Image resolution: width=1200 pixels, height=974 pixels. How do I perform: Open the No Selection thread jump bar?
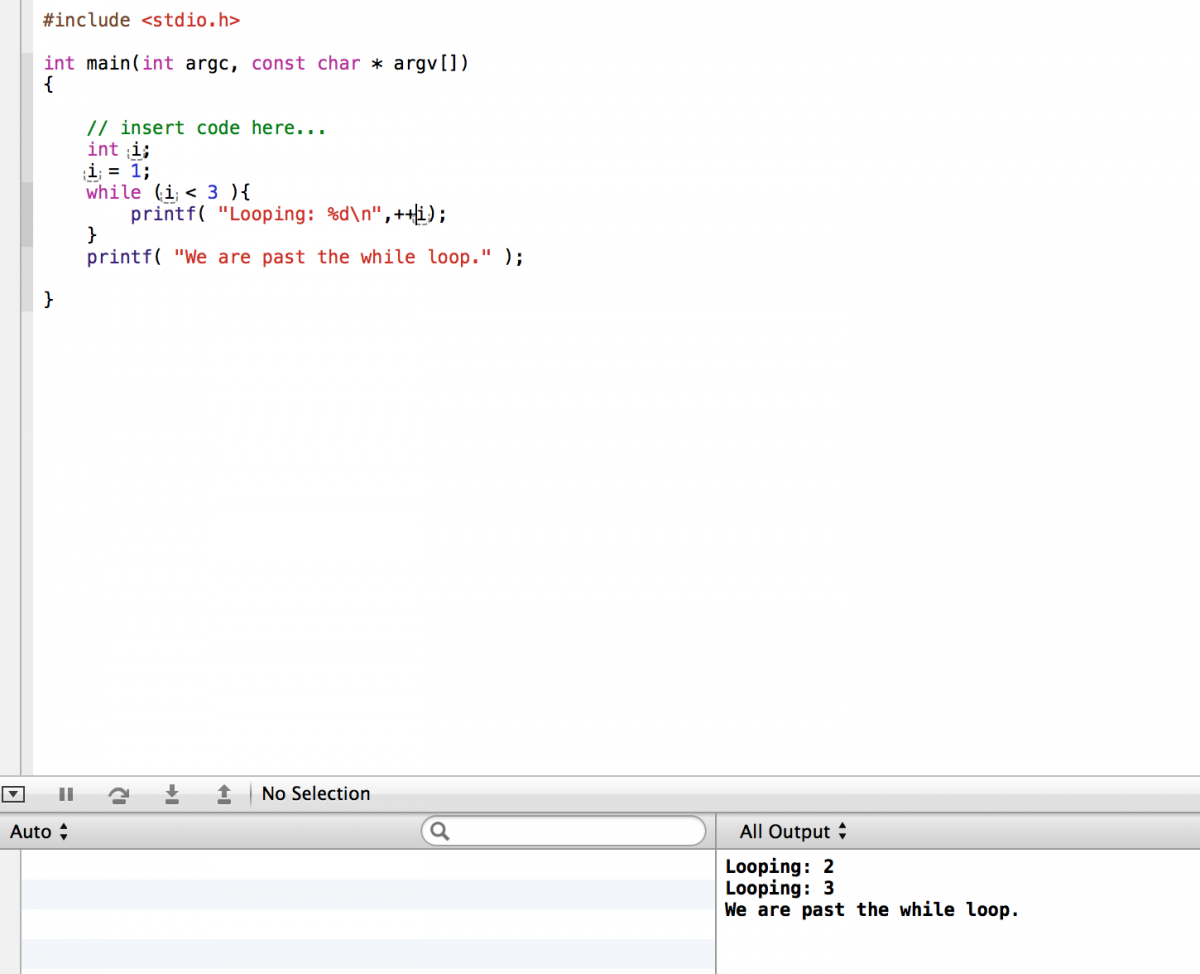(x=315, y=794)
